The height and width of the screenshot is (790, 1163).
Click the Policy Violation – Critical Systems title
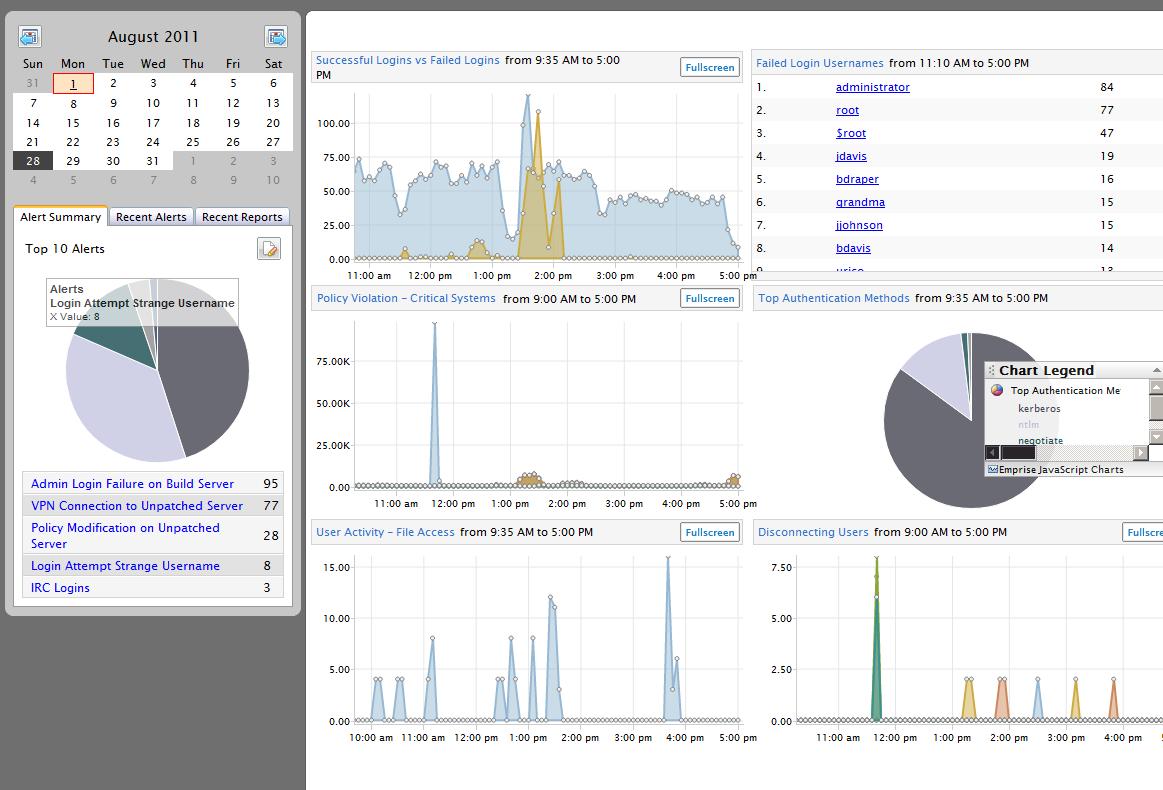406,298
